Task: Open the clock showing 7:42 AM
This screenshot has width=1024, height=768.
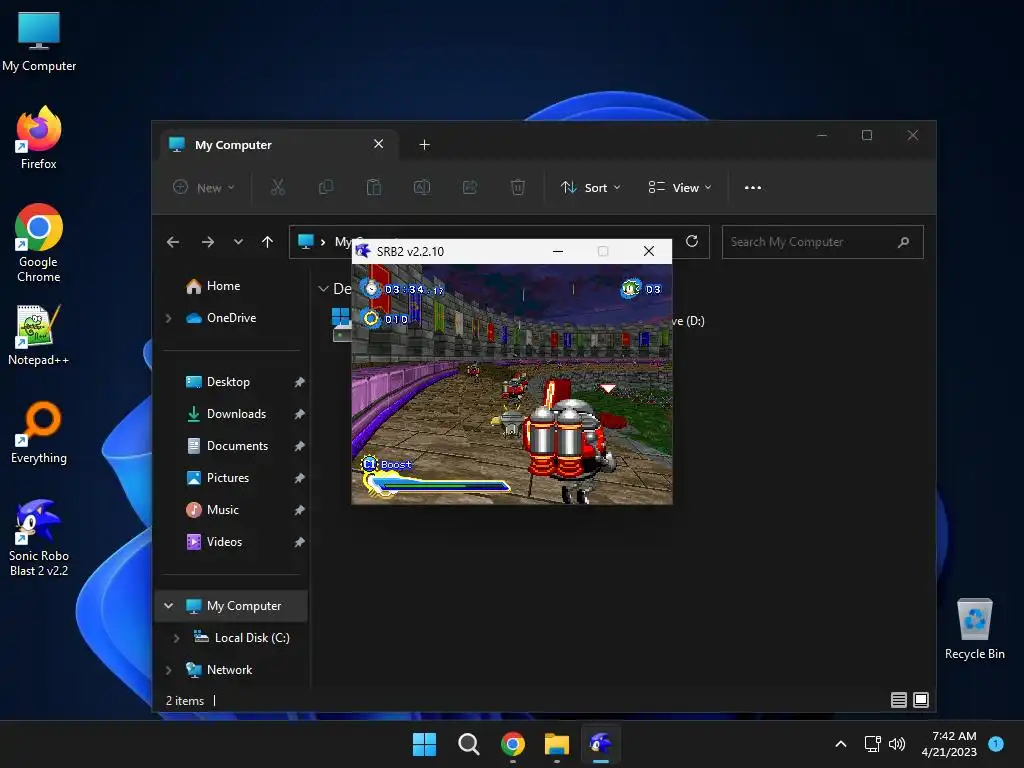Action: [x=949, y=744]
